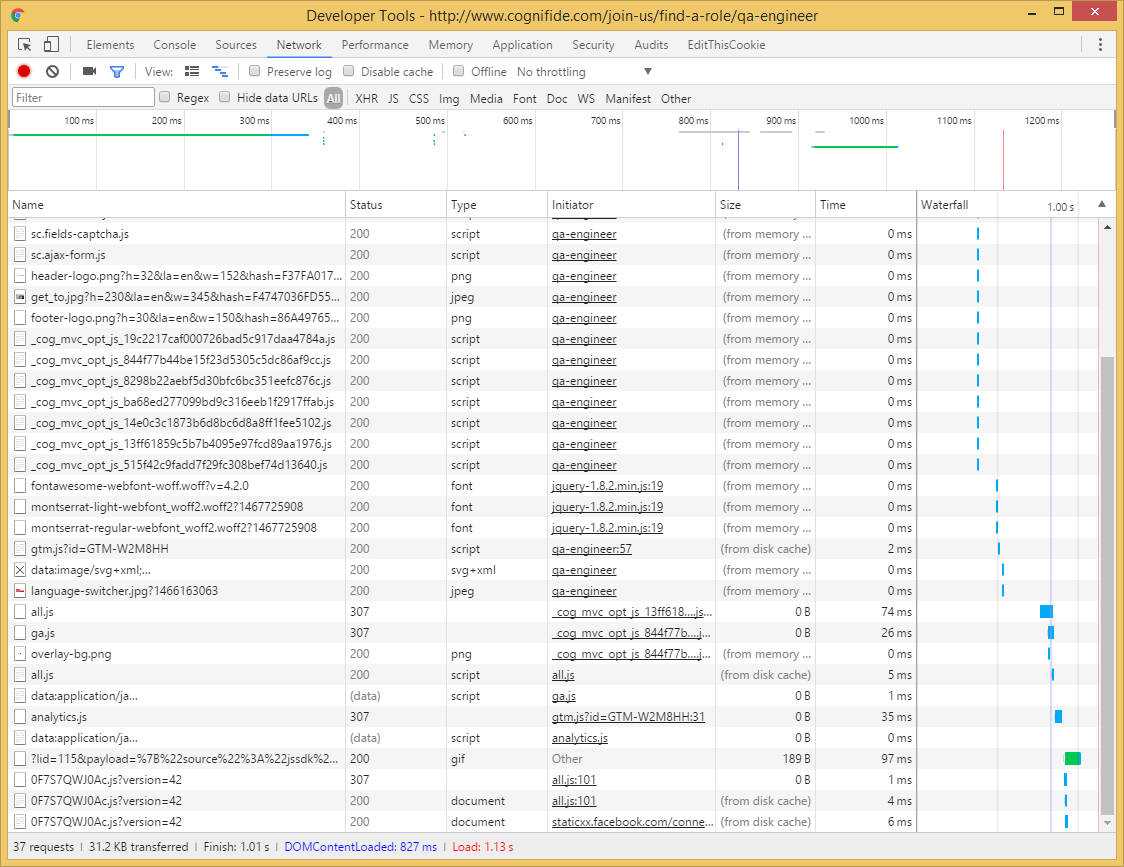The width and height of the screenshot is (1124, 867).
Task: Open the qa-engineer:57 initiator link
Action: click(591, 549)
